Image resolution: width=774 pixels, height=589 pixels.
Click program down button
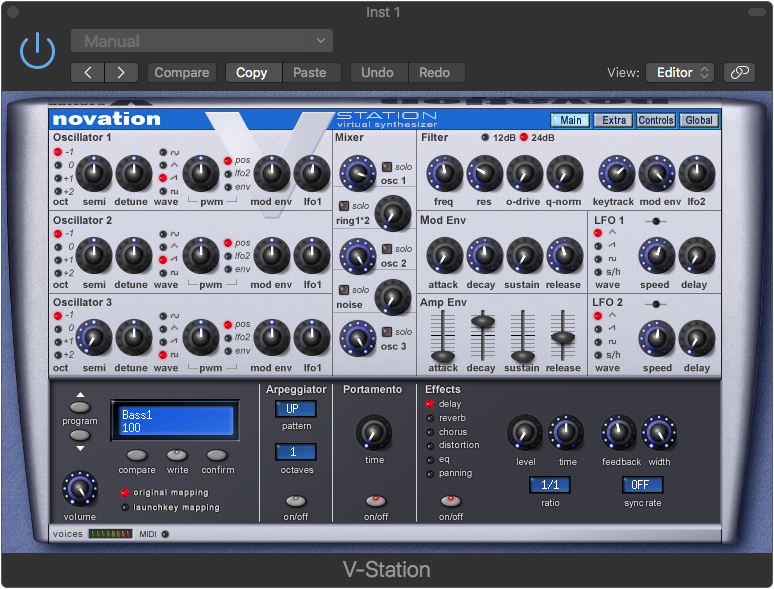click(80, 435)
